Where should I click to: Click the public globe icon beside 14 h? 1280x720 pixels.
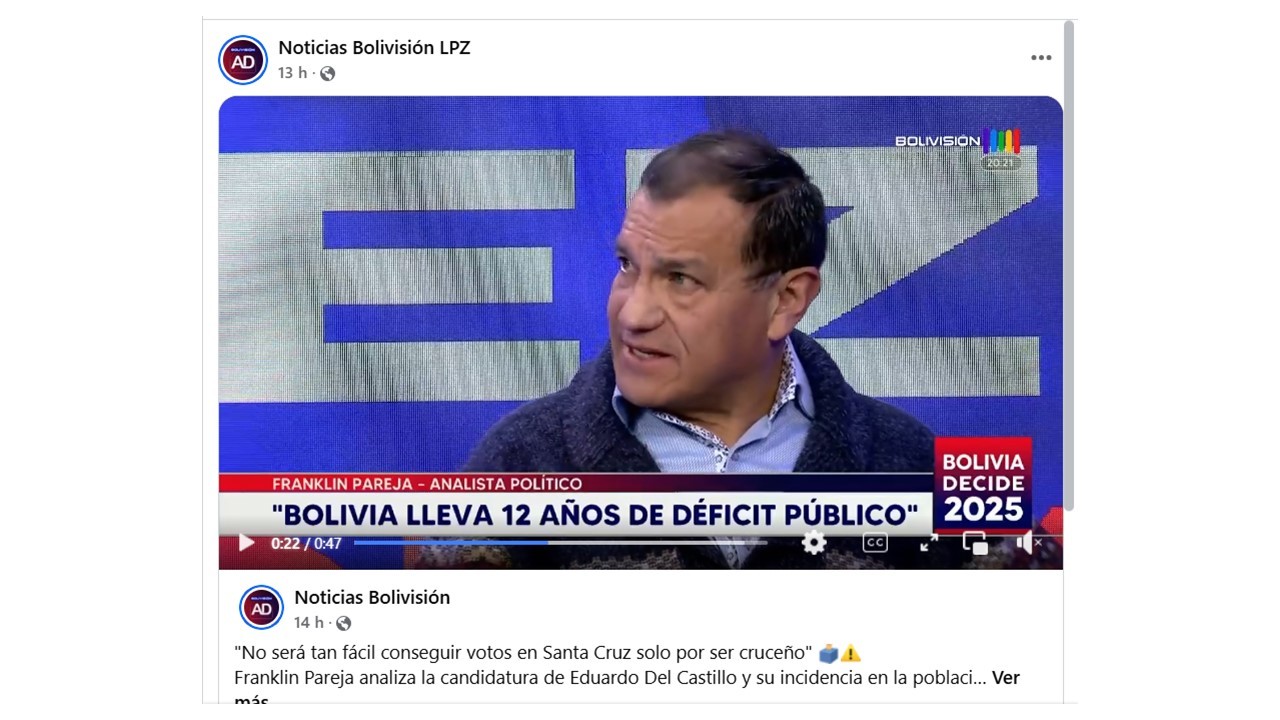(343, 623)
